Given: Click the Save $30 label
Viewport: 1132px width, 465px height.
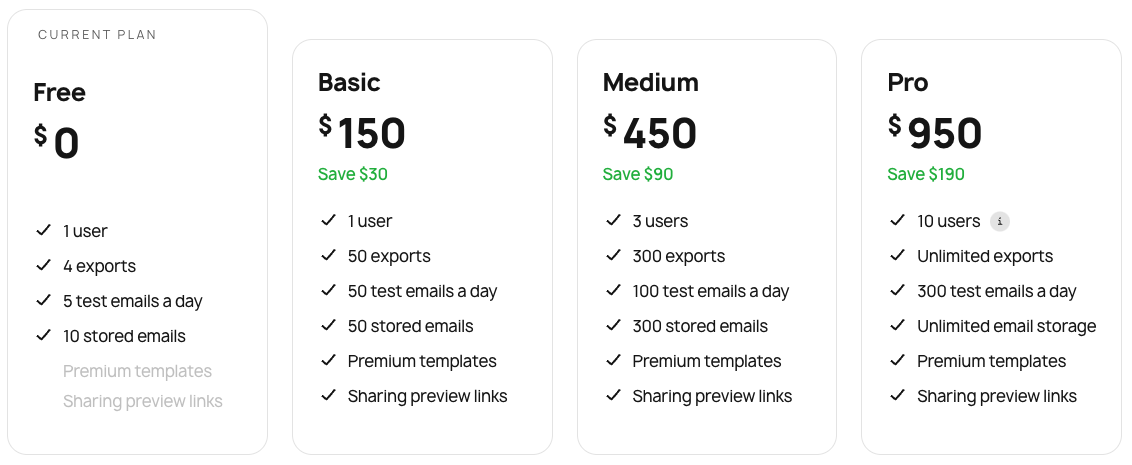Looking at the screenshot, I should click(352, 174).
